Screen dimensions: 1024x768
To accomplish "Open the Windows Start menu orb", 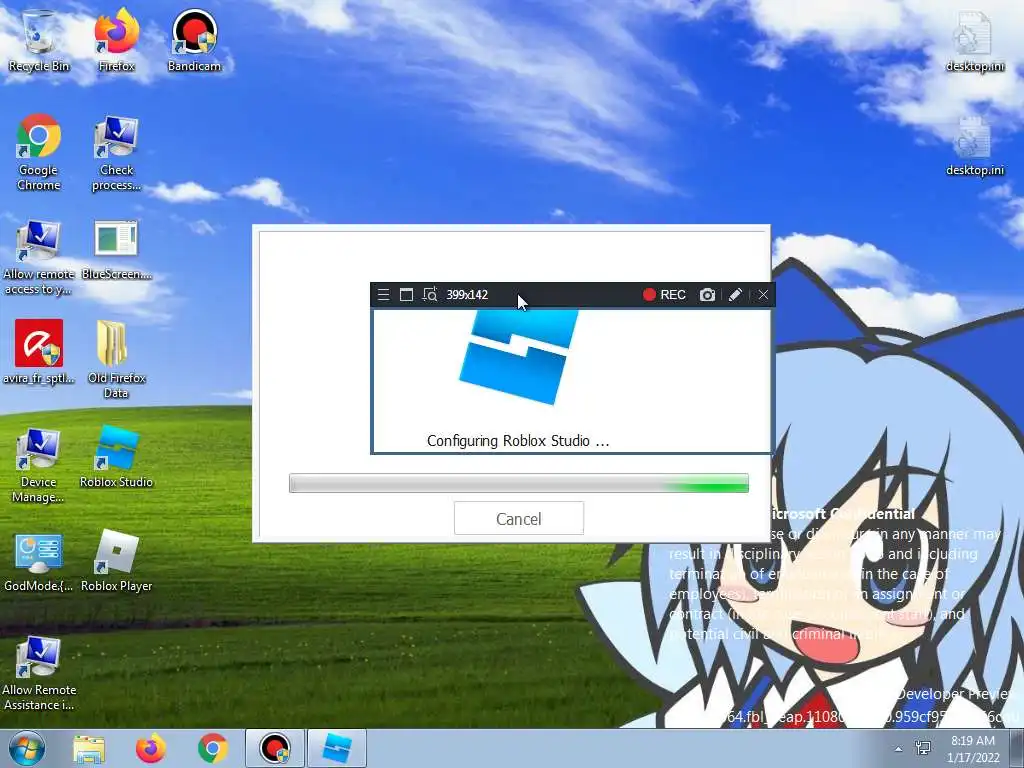I will click(27, 748).
